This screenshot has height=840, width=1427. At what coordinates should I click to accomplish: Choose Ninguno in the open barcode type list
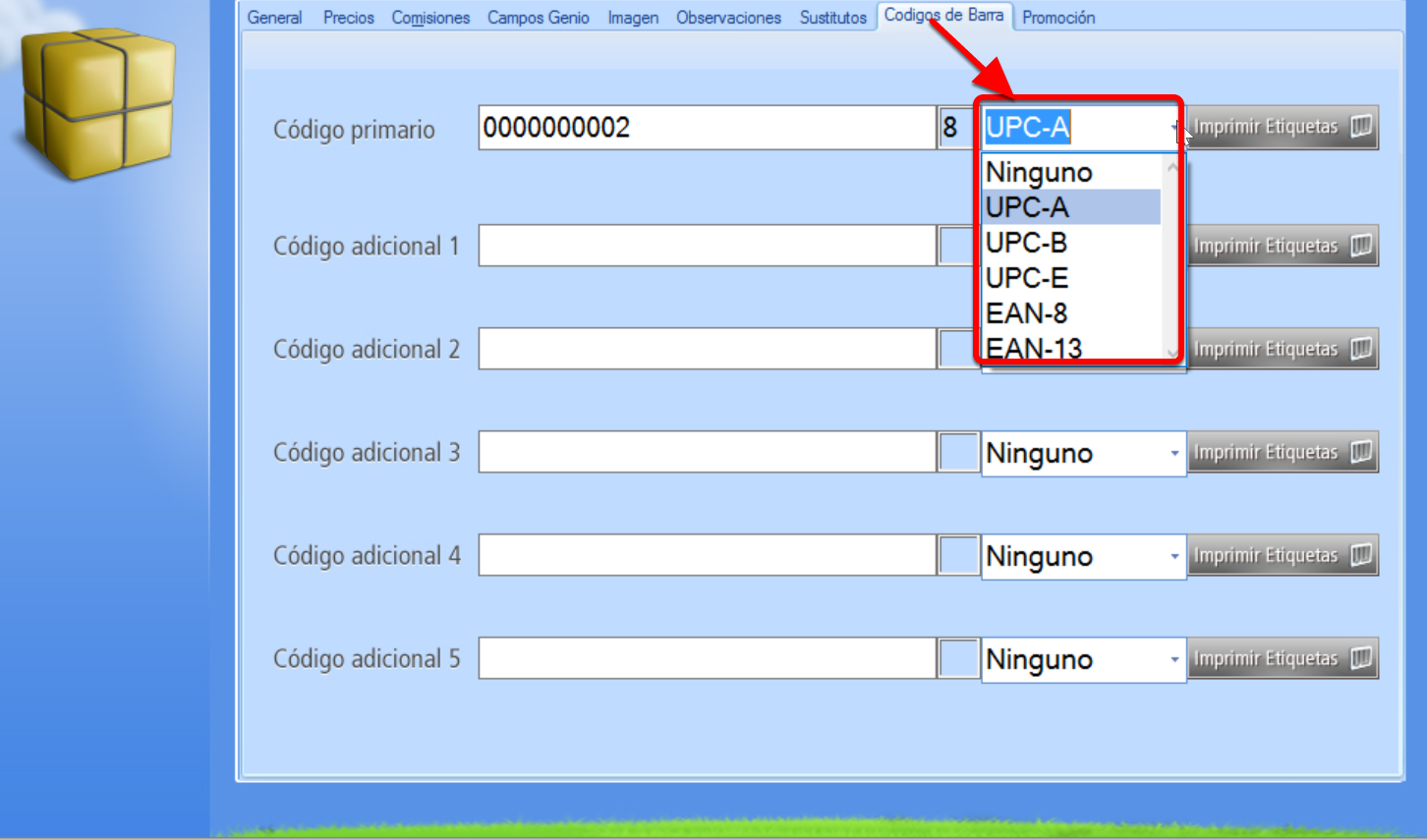click(x=1072, y=172)
